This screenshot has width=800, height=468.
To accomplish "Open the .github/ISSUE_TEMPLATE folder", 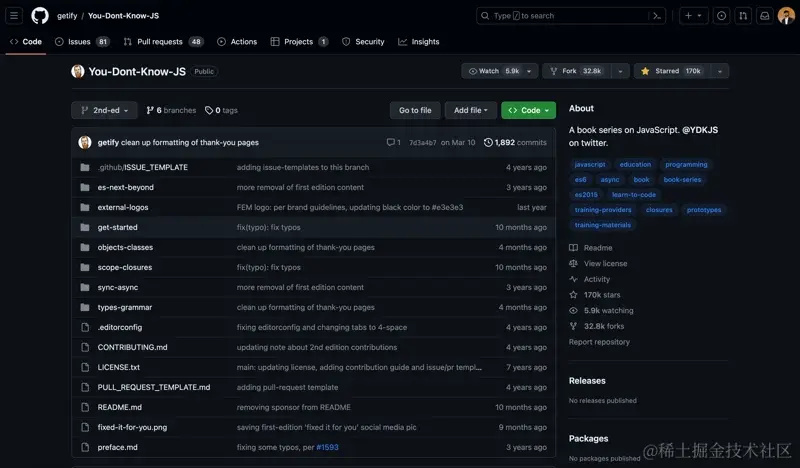I will [x=142, y=167].
